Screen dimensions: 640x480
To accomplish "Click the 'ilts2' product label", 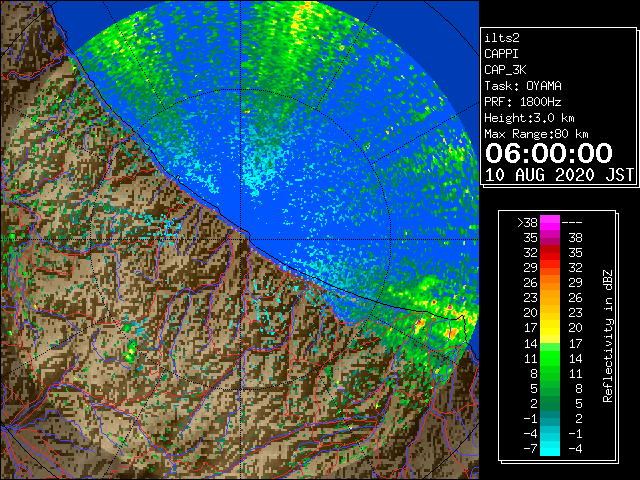I will tap(502, 38).
